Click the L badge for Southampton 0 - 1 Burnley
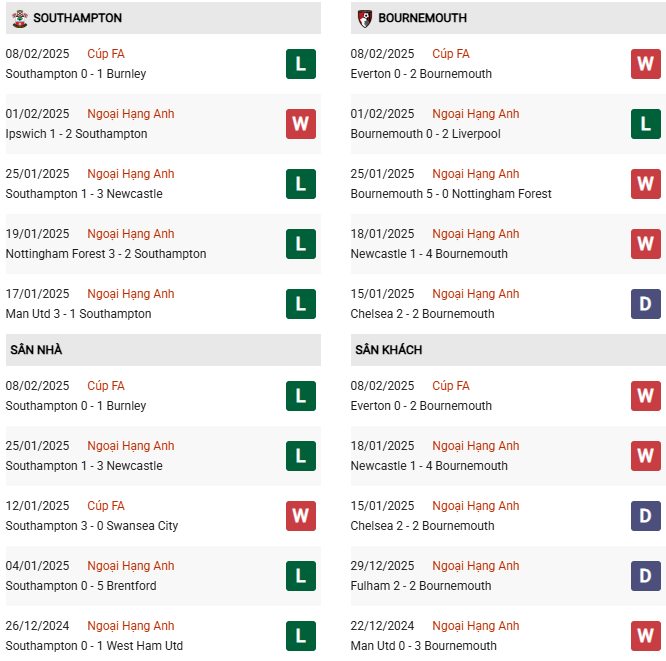 tap(300, 64)
